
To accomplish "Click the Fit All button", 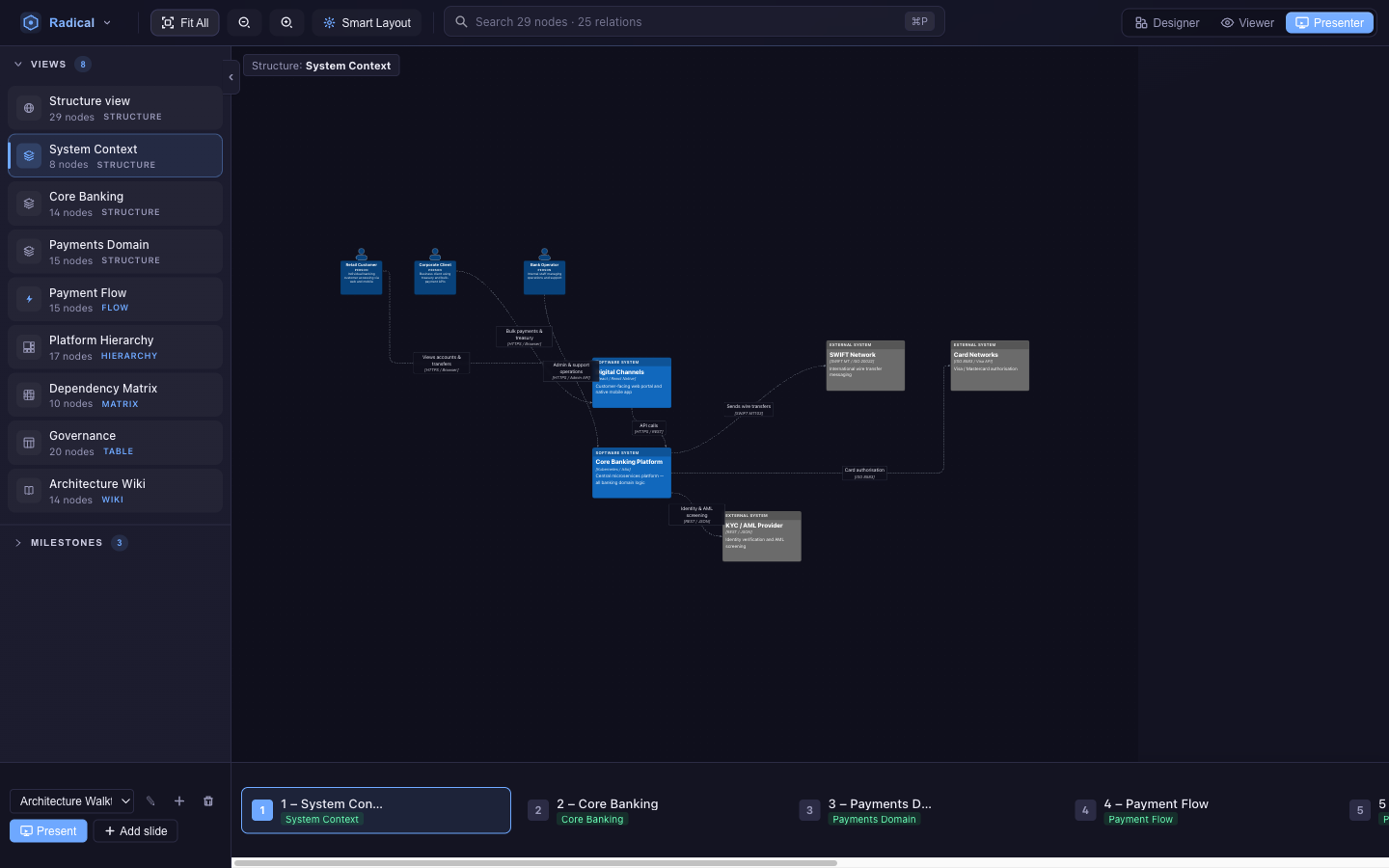I will point(185,22).
